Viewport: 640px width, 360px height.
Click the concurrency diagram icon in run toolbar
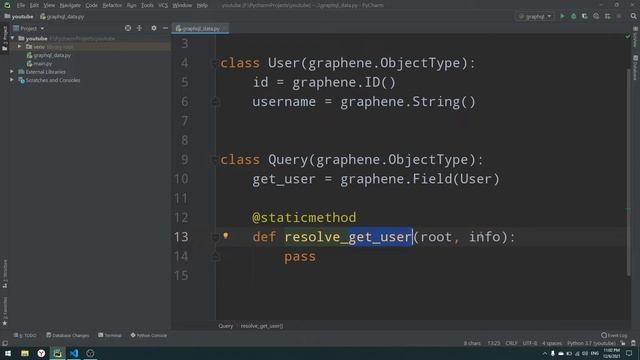click(608, 16)
